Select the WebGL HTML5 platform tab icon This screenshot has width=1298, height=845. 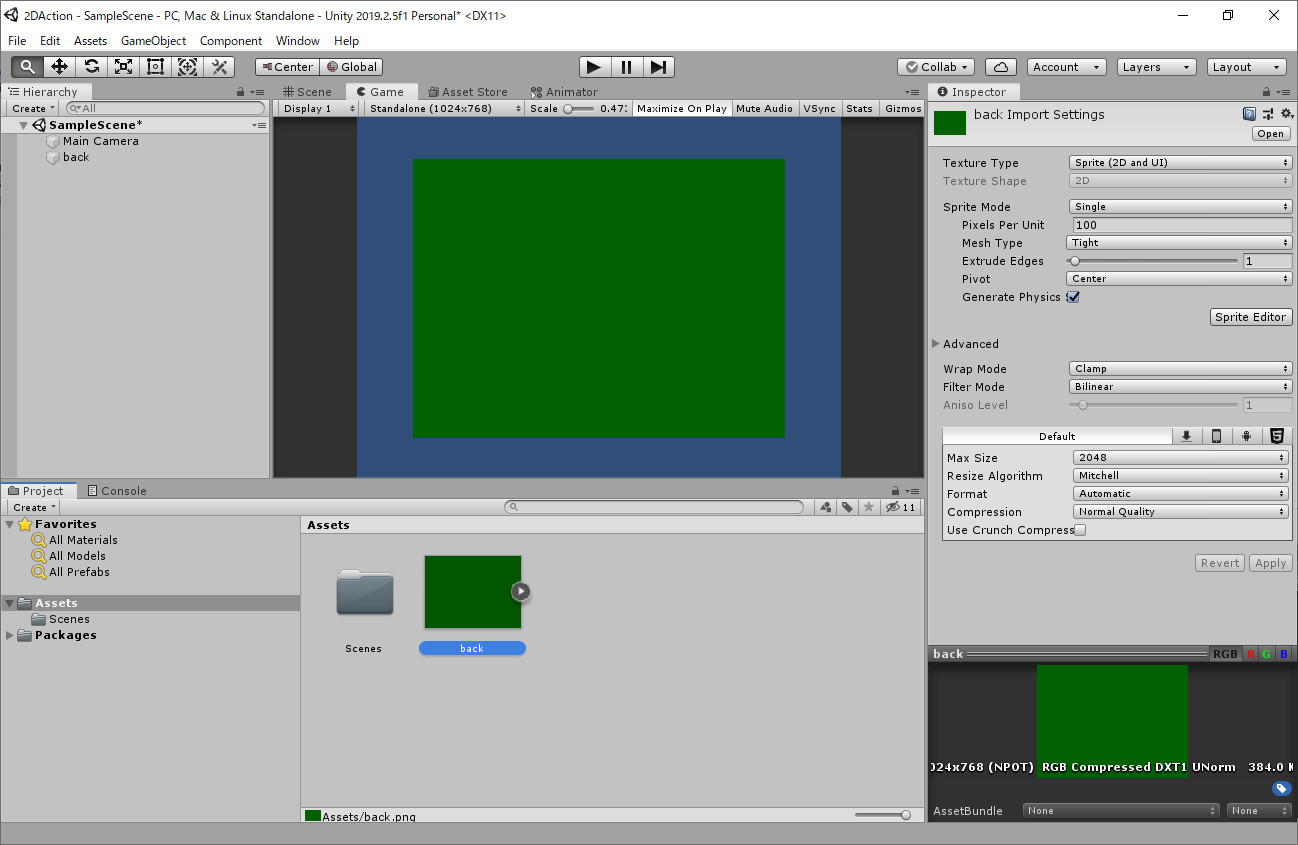pyautogui.click(x=1276, y=436)
